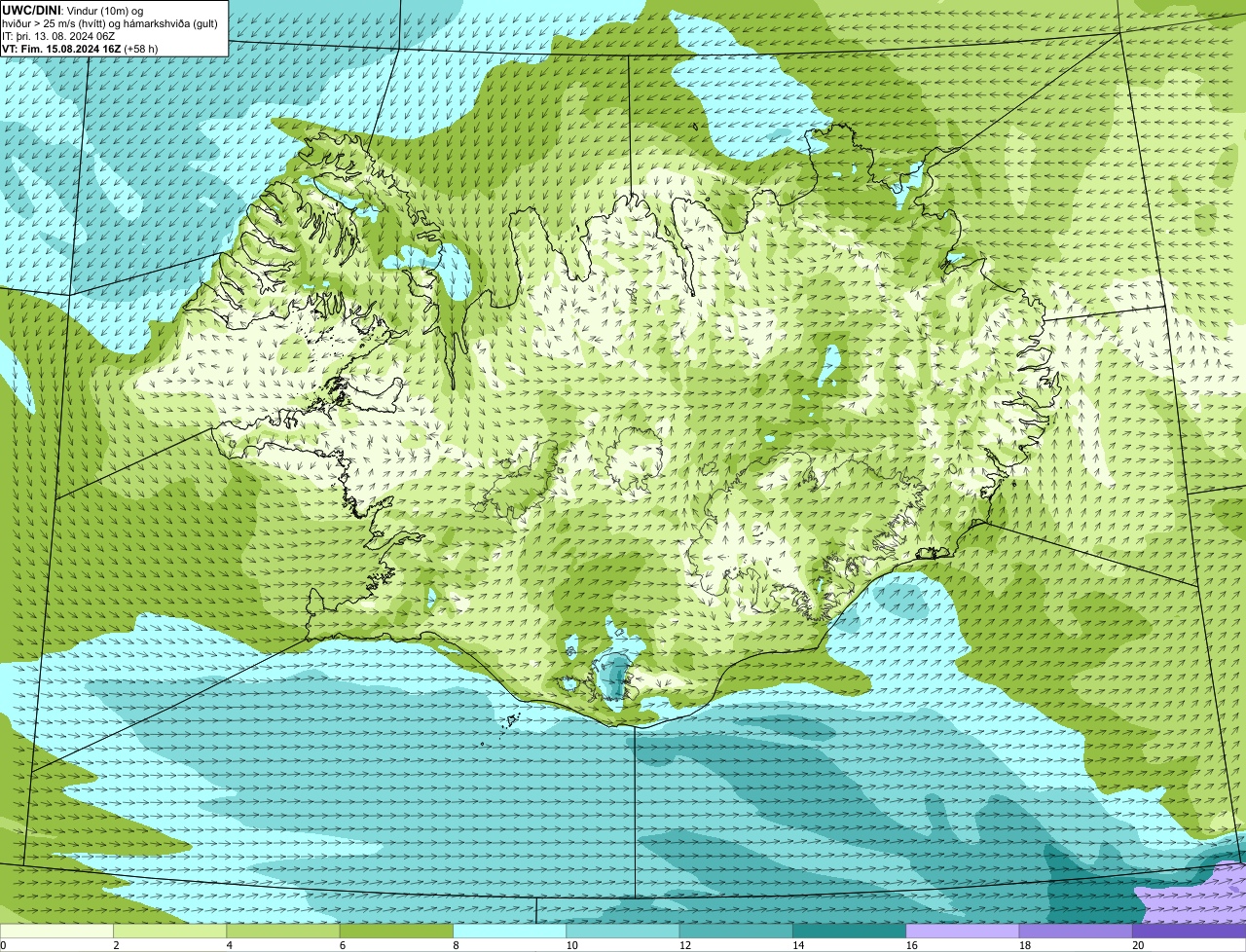Click the 8–10 m/s light cyan legend swatch
The height and width of the screenshot is (952, 1246).
coord(509,932)
